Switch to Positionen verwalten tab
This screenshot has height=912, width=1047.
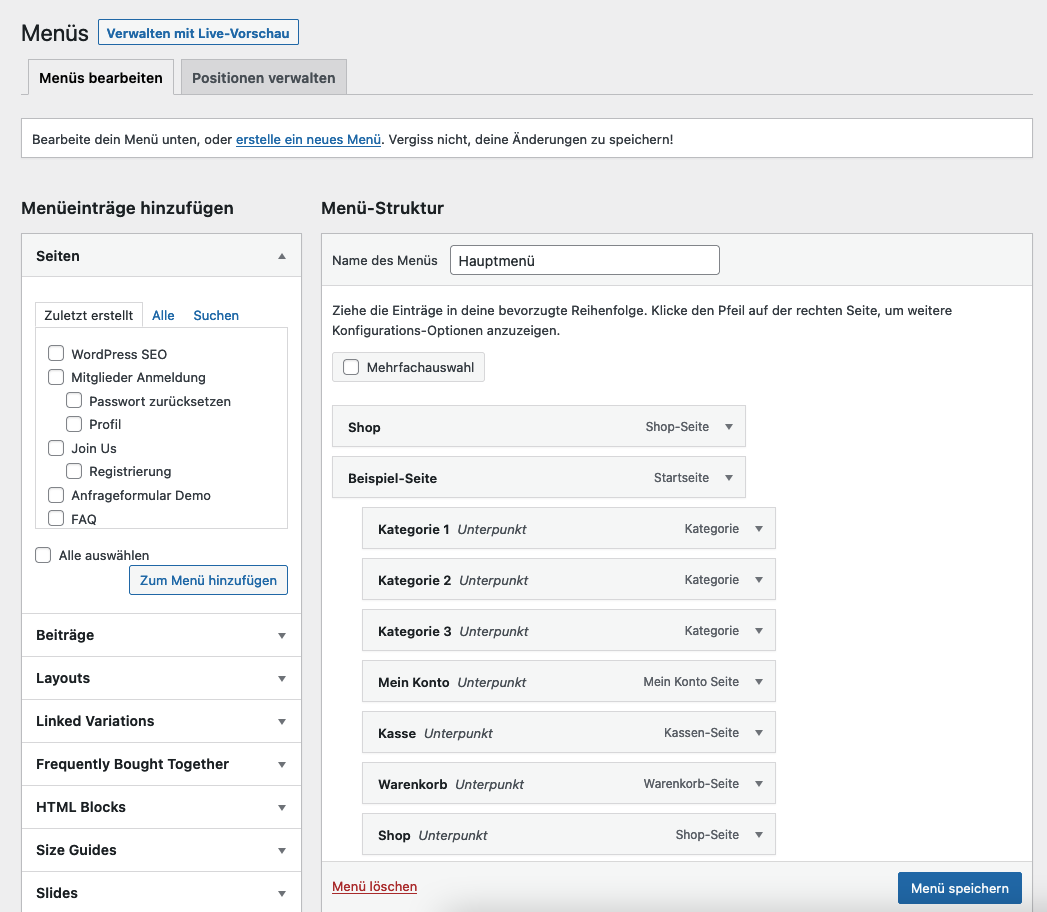pyautogui.click(x=264, y=78)
